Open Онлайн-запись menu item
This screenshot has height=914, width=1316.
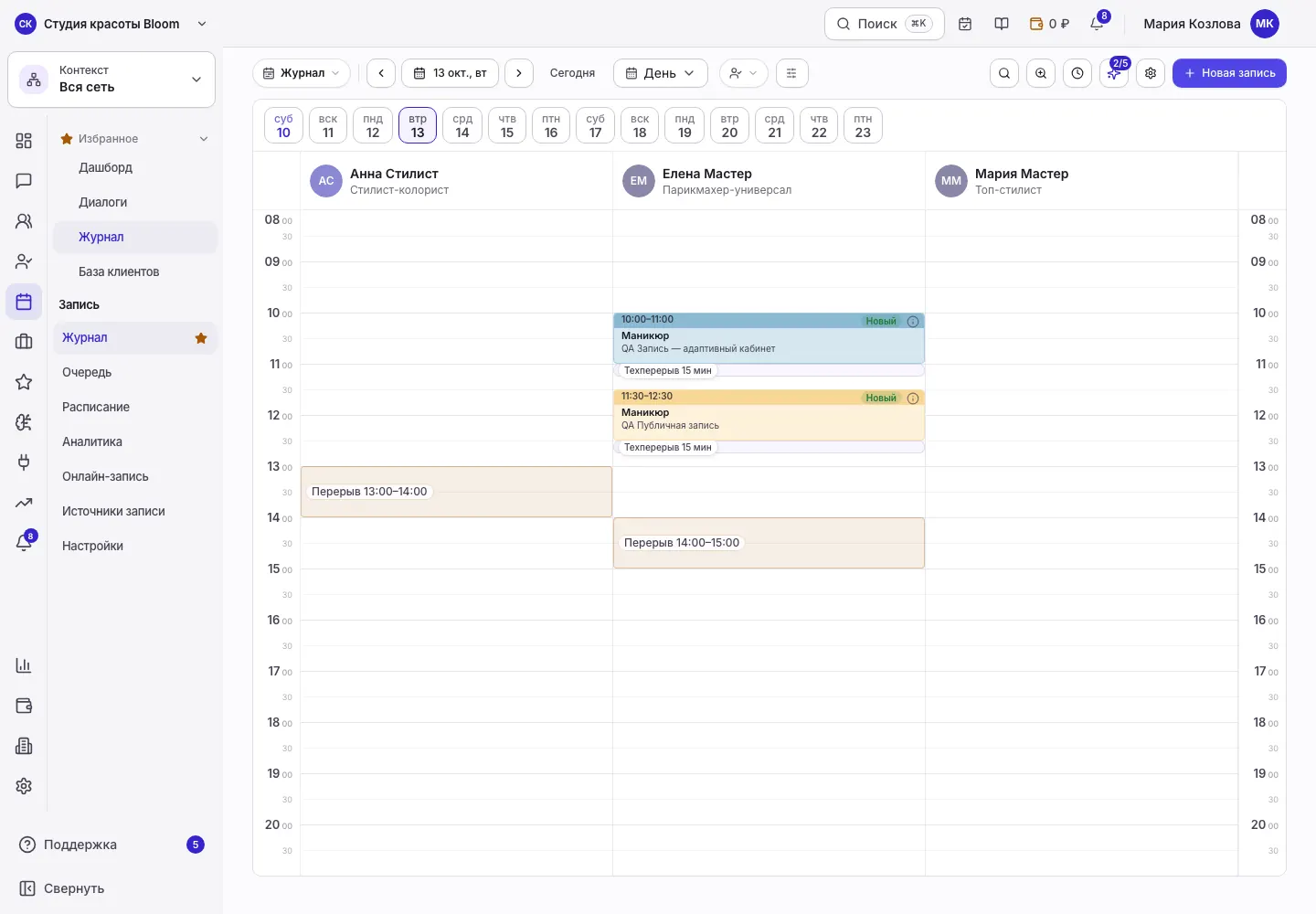pyautogui.click(x=105, y=476)
